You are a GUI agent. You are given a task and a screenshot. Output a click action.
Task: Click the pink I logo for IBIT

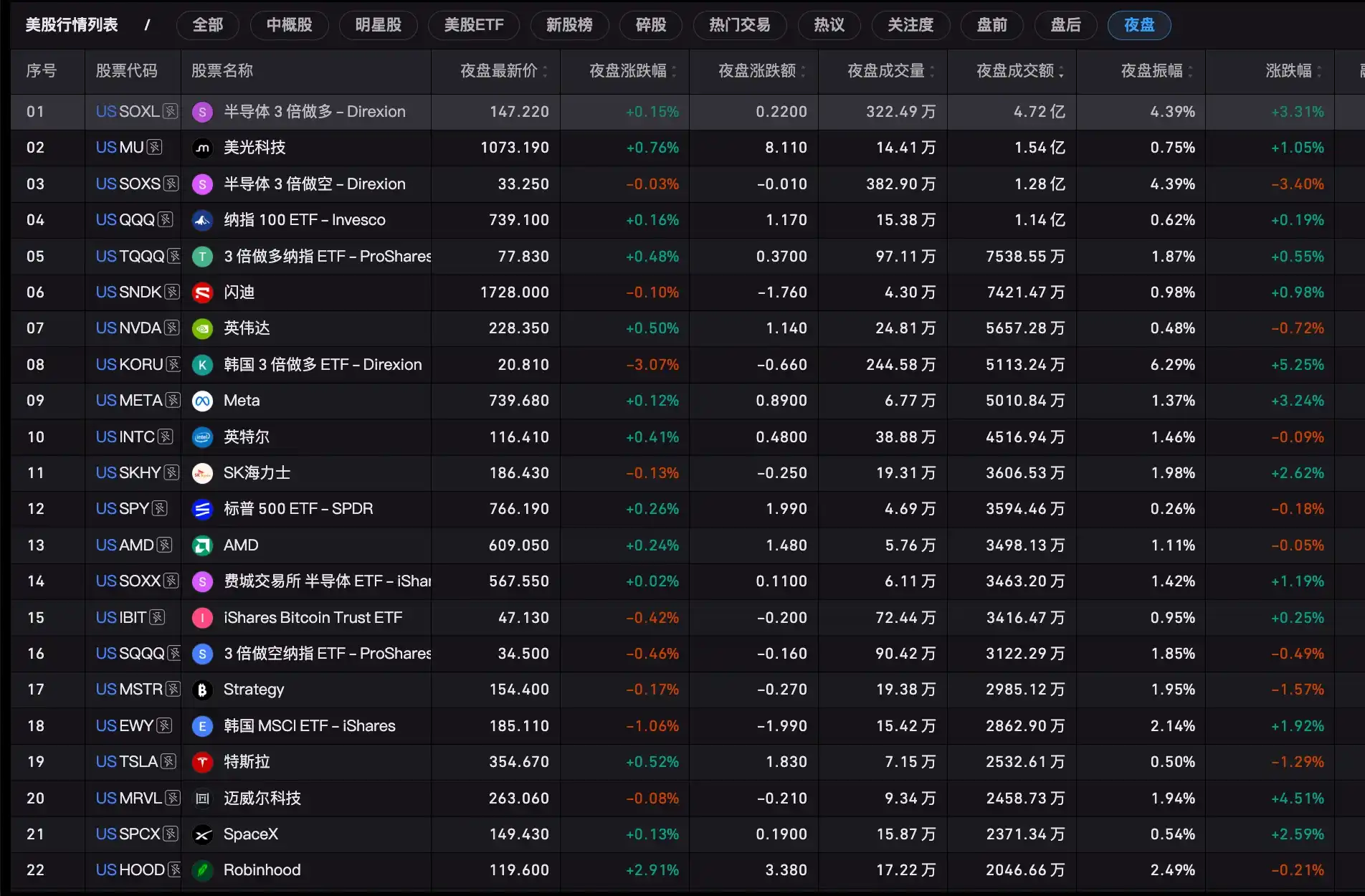203,618
